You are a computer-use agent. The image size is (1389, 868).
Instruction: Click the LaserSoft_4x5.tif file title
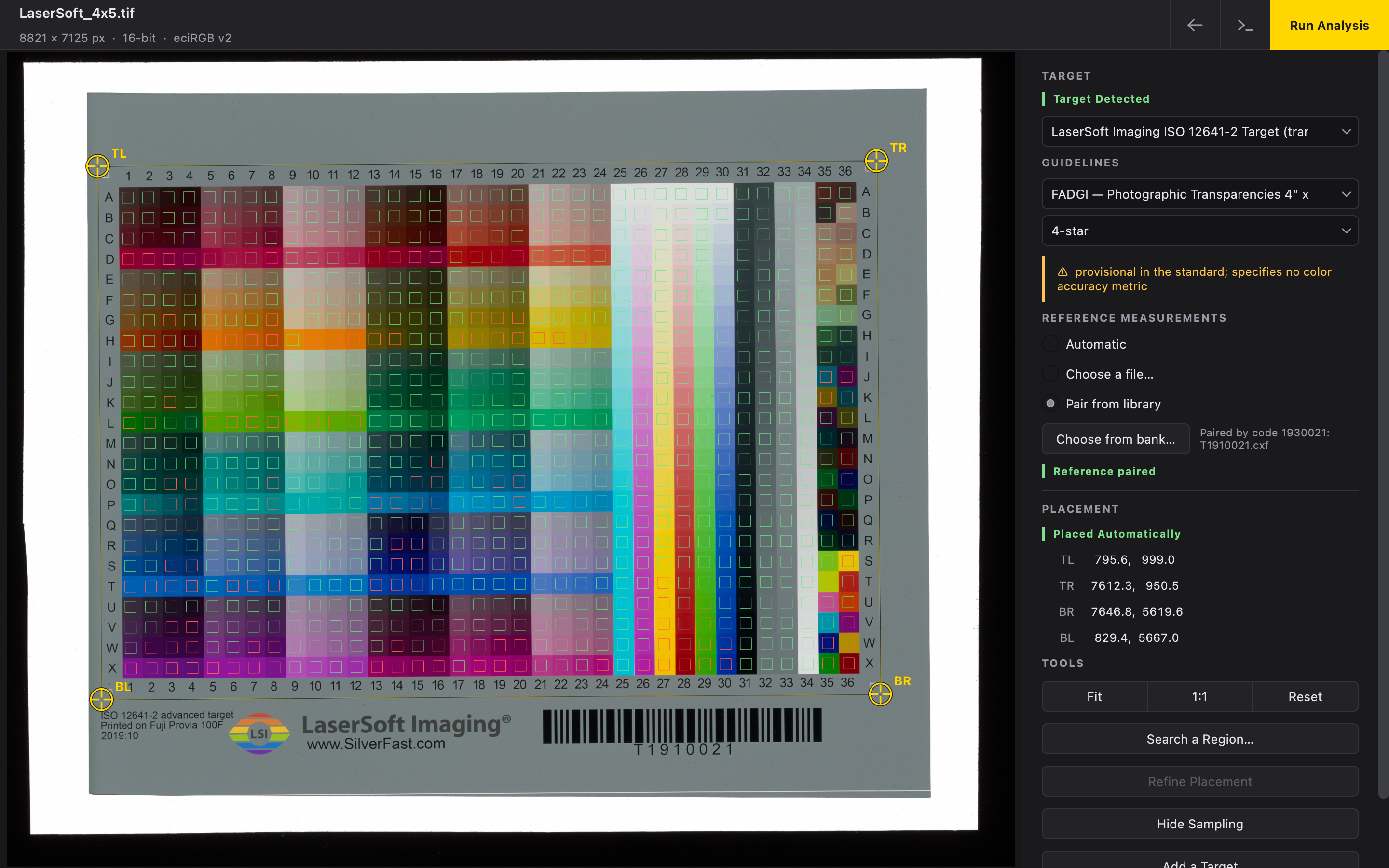tap(77, 13)
